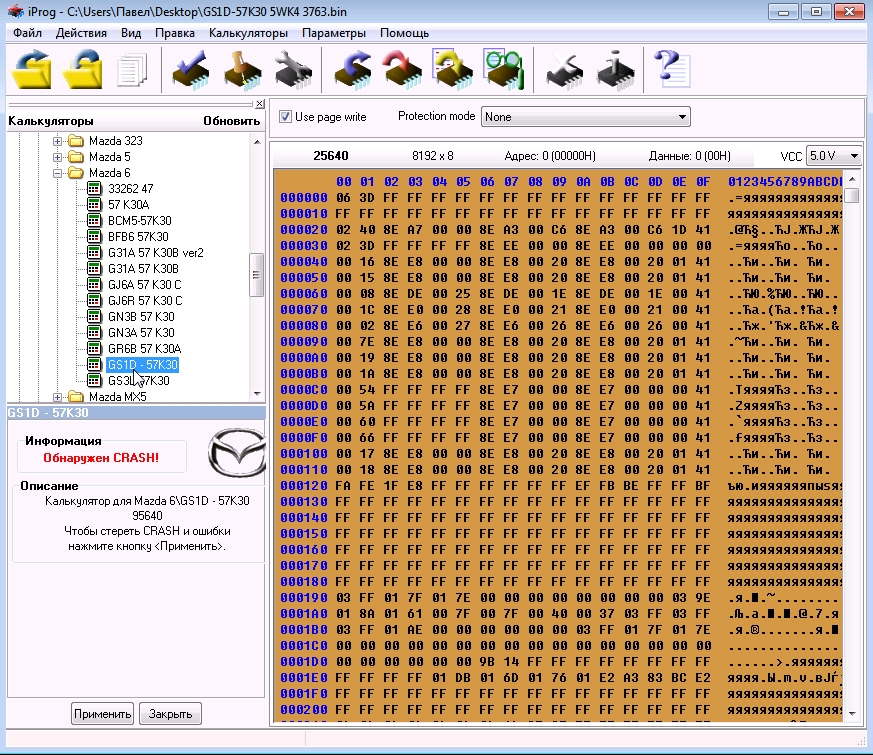Screen dimensions: 873x755
Task: Select the highlighted GS1D - 57K30 calculator
Action: coord(143,365)
